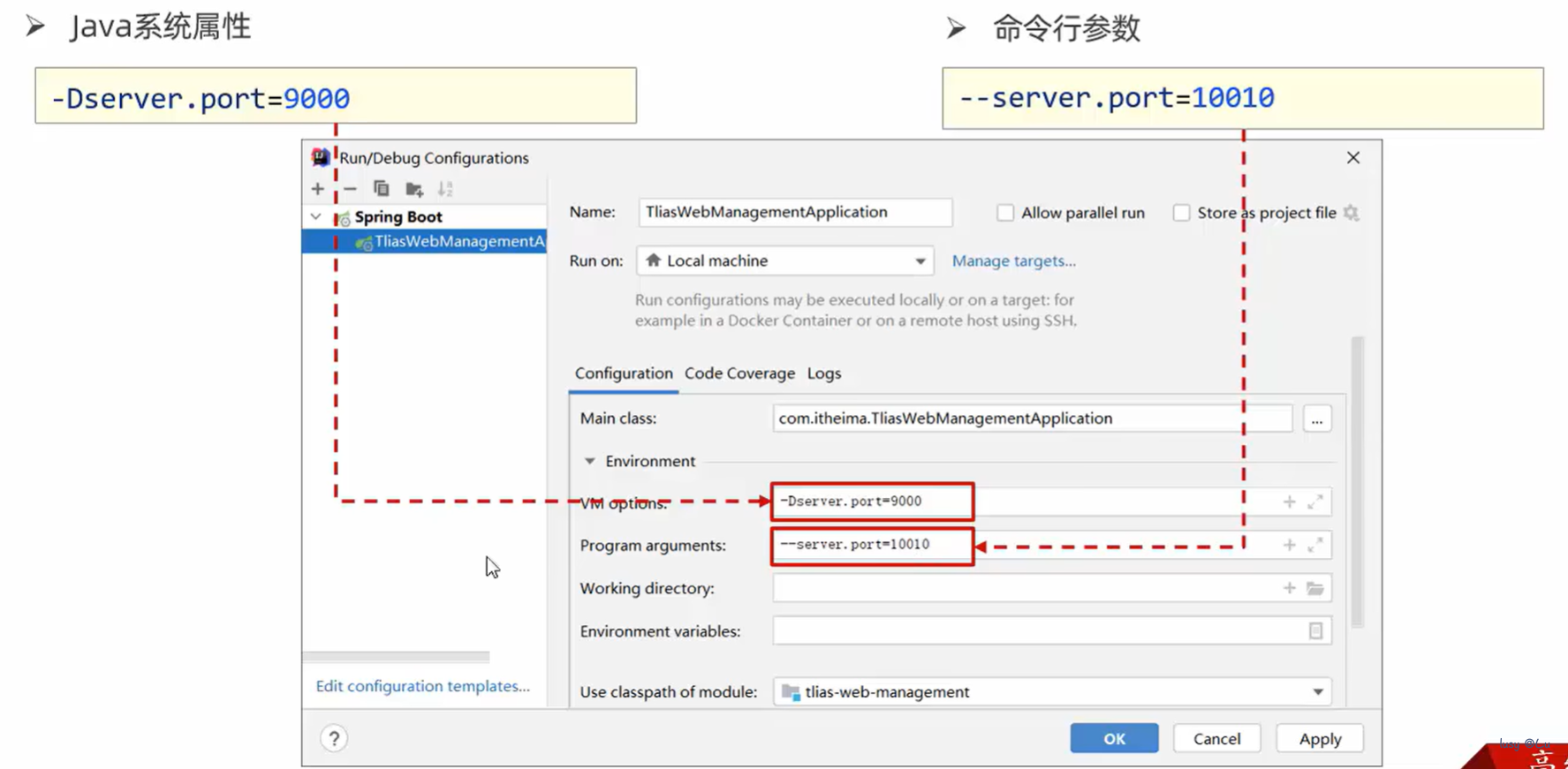Enable Allow parallel run checkbox
Image resolution: width=1568 pixels, height=769 pixels.
[x=1005, y=213]
